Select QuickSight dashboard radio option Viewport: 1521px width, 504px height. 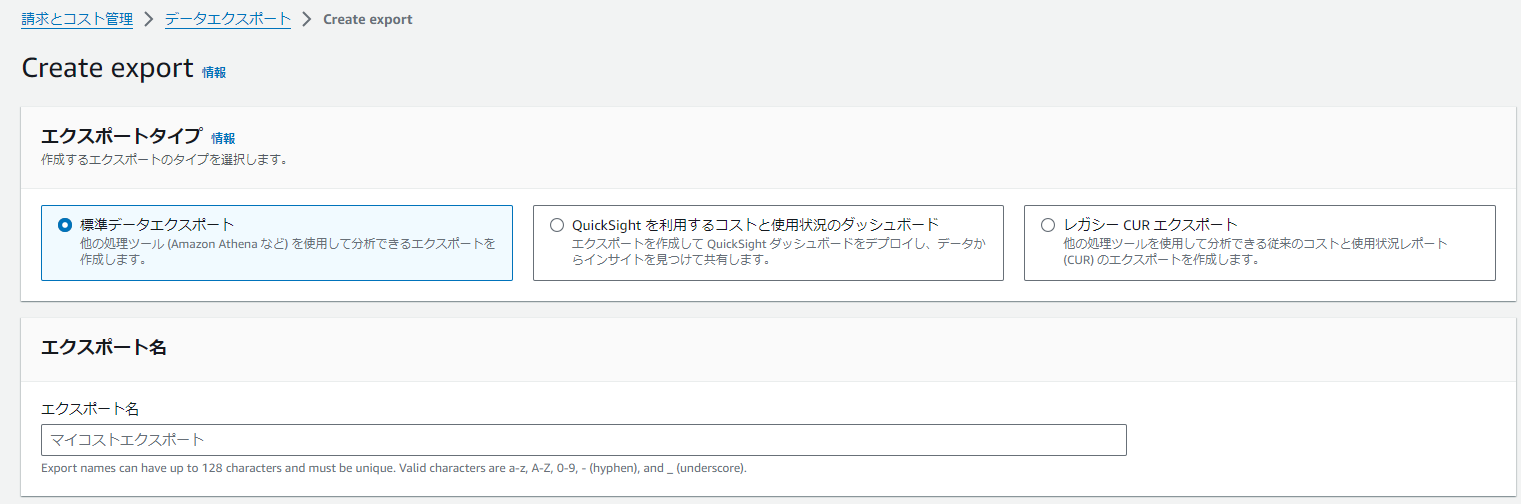pyautogui.click(x=557, y=225)
